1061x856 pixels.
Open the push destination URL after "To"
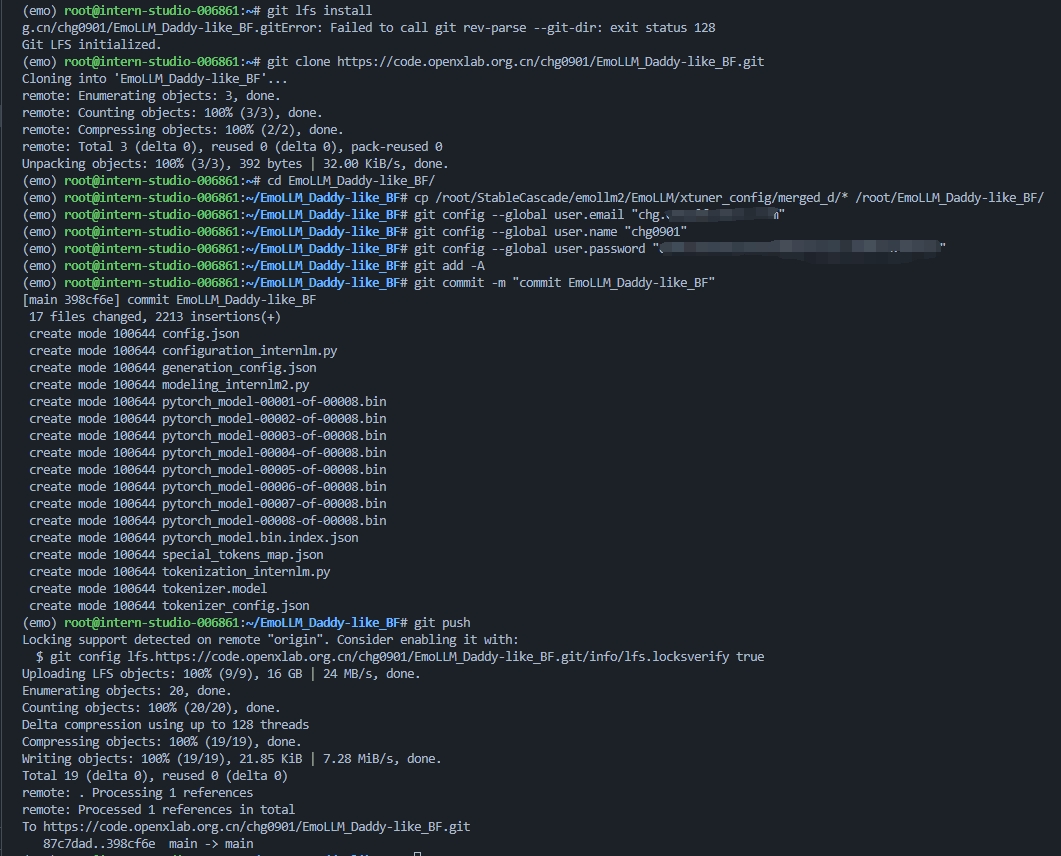click(255, 827)
